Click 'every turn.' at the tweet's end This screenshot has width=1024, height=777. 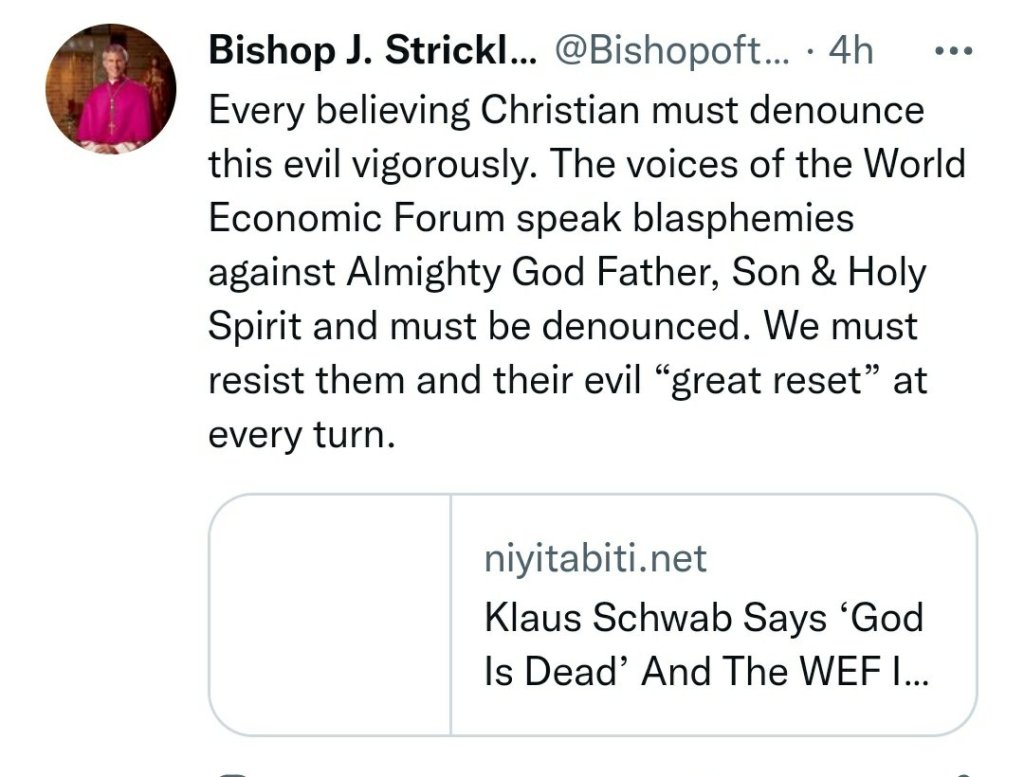click(297, 436)
